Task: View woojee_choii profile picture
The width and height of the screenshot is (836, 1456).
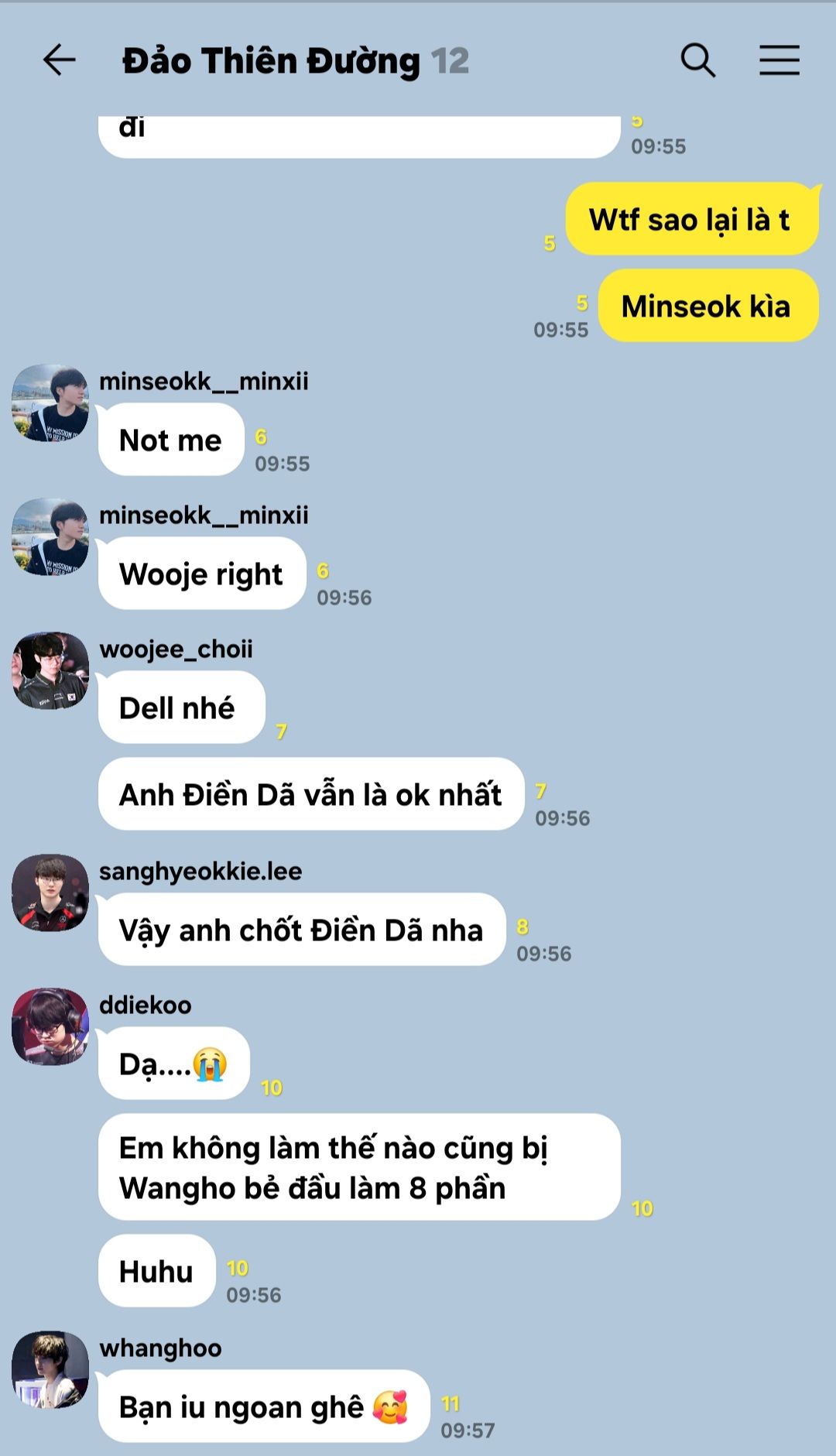Action: [50, 670]
